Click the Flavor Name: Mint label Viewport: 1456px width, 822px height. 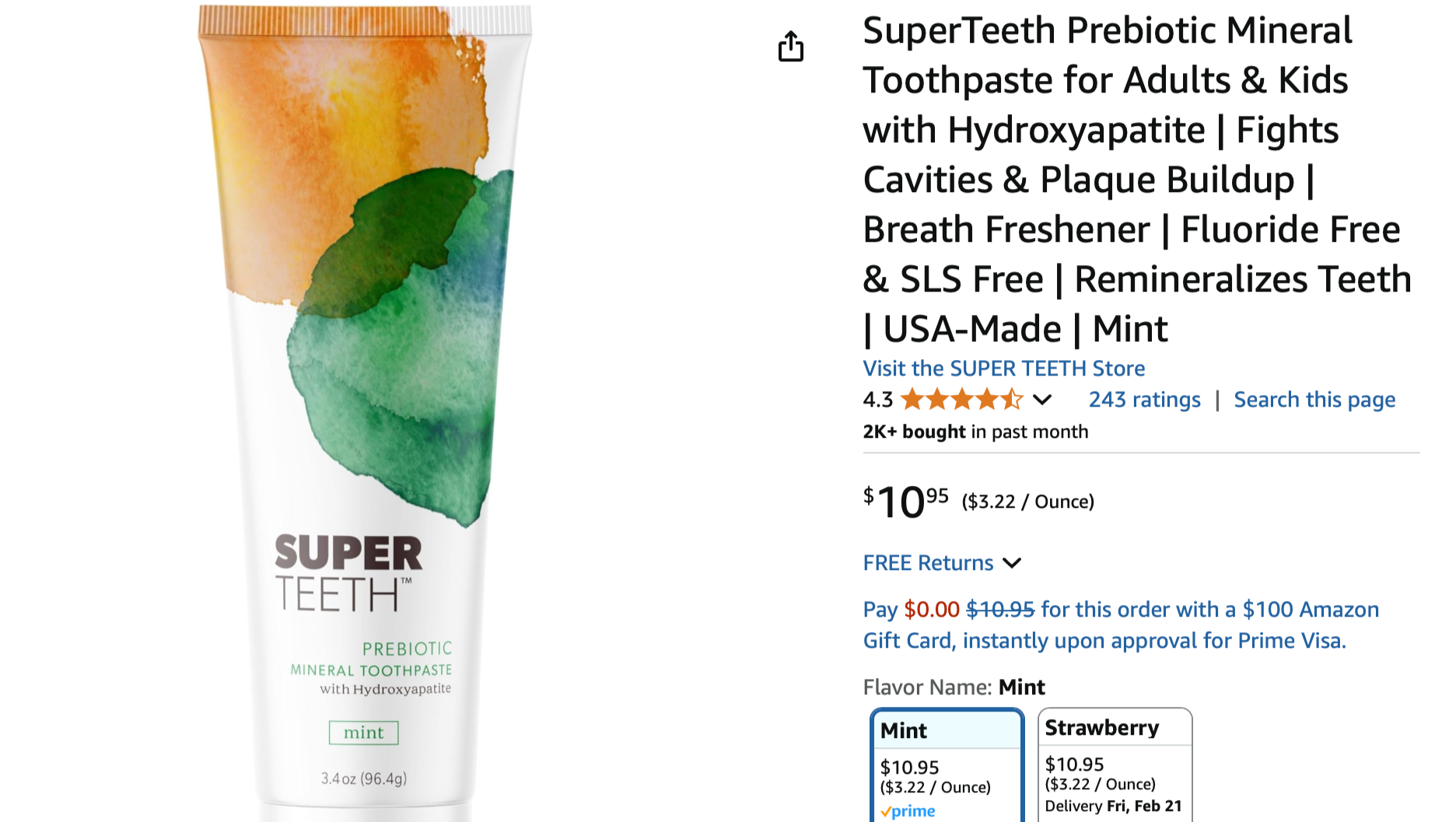(954, 687)
